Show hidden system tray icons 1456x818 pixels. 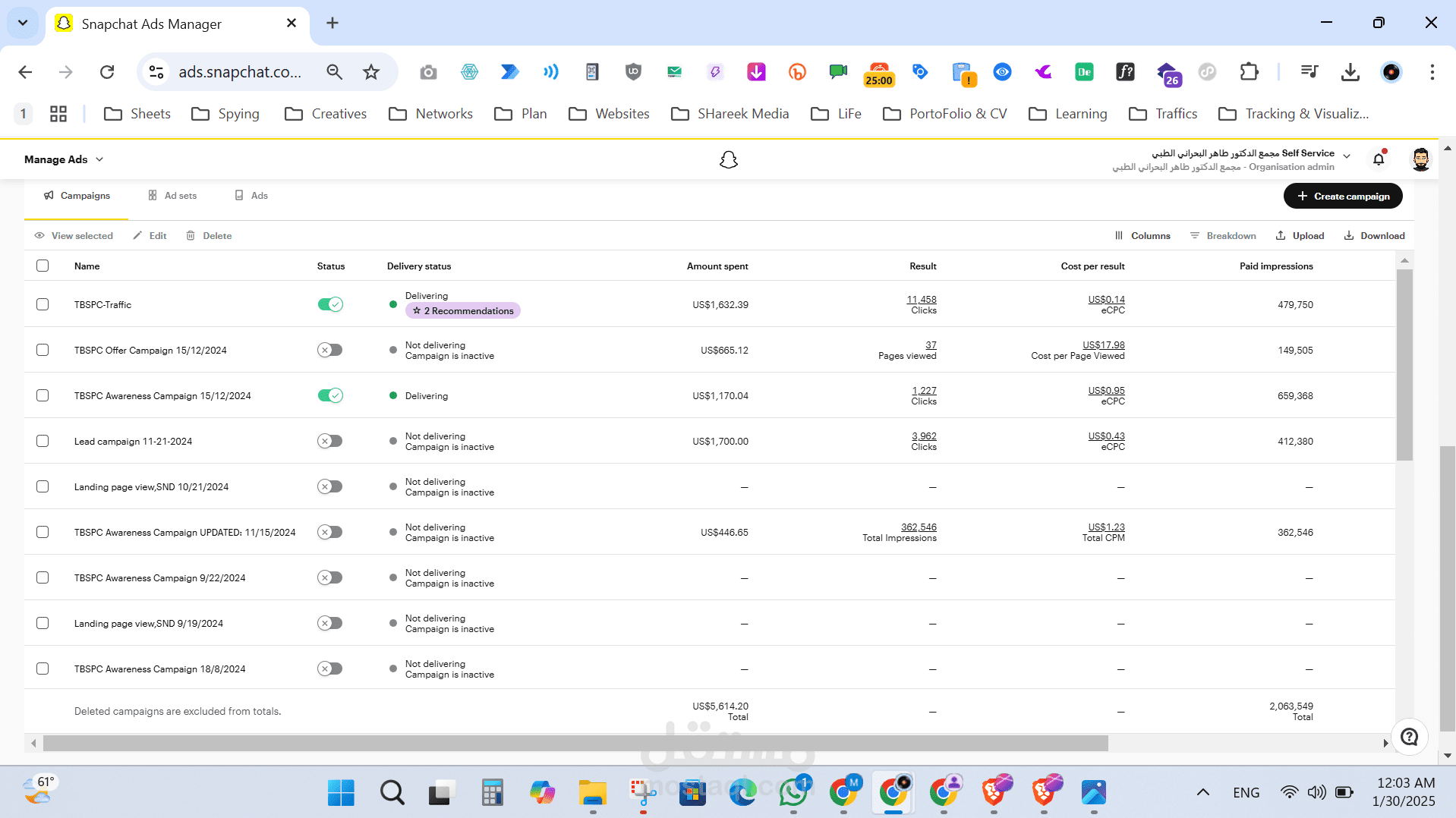(1203, 793)
